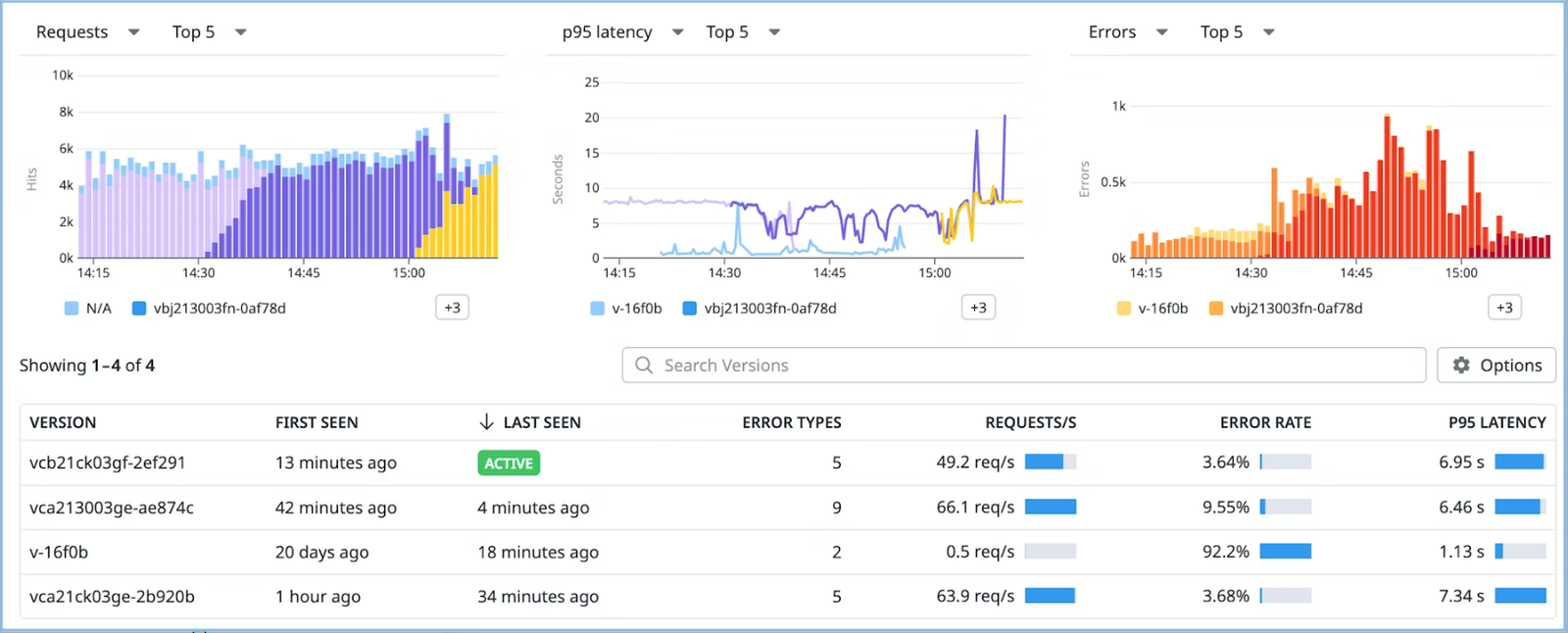Click the 9.55% error rate value
Screen dimensions: 1568x633
pyautogui.click(x=1226, y=508)
